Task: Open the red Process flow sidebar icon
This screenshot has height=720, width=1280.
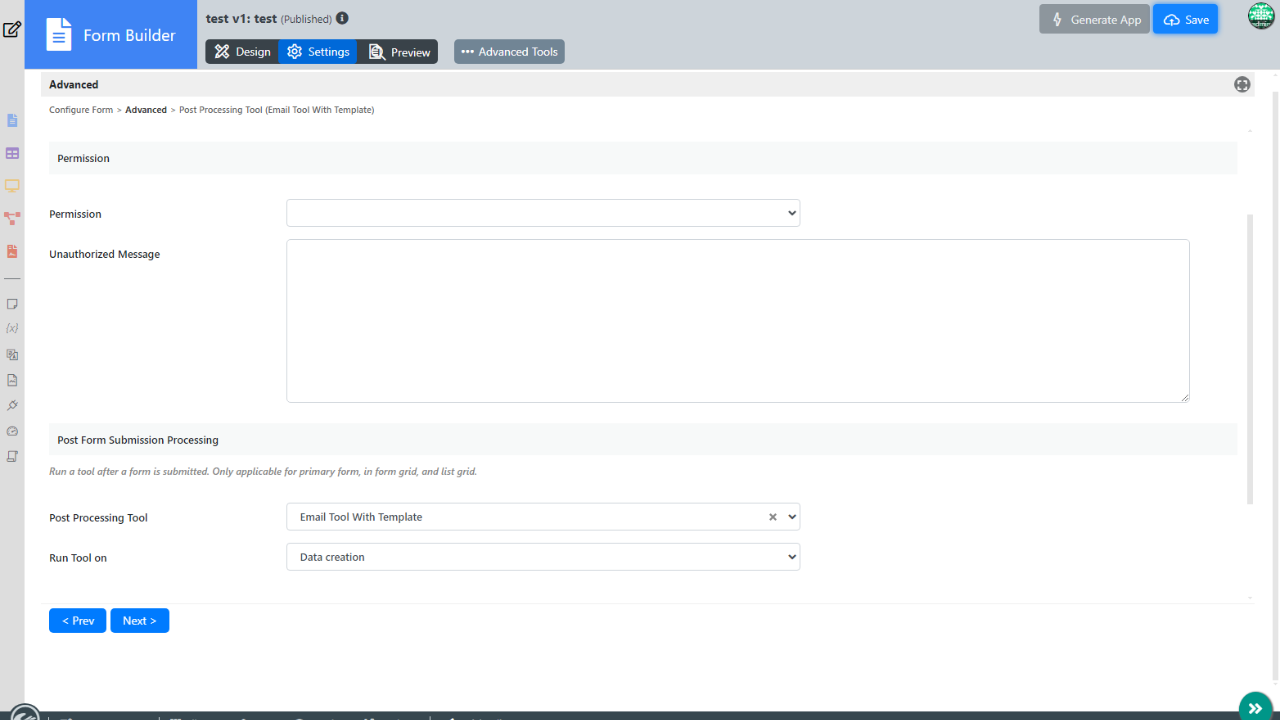Action: pos(12,218)
